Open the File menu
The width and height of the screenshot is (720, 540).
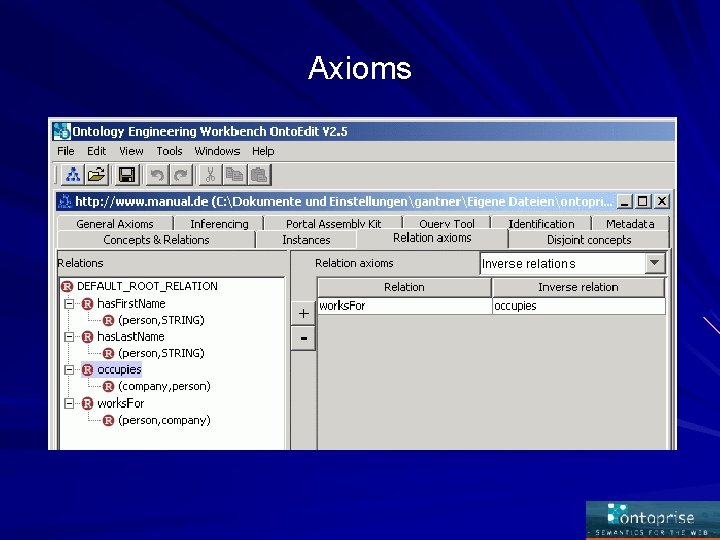[x=66, y=151]
